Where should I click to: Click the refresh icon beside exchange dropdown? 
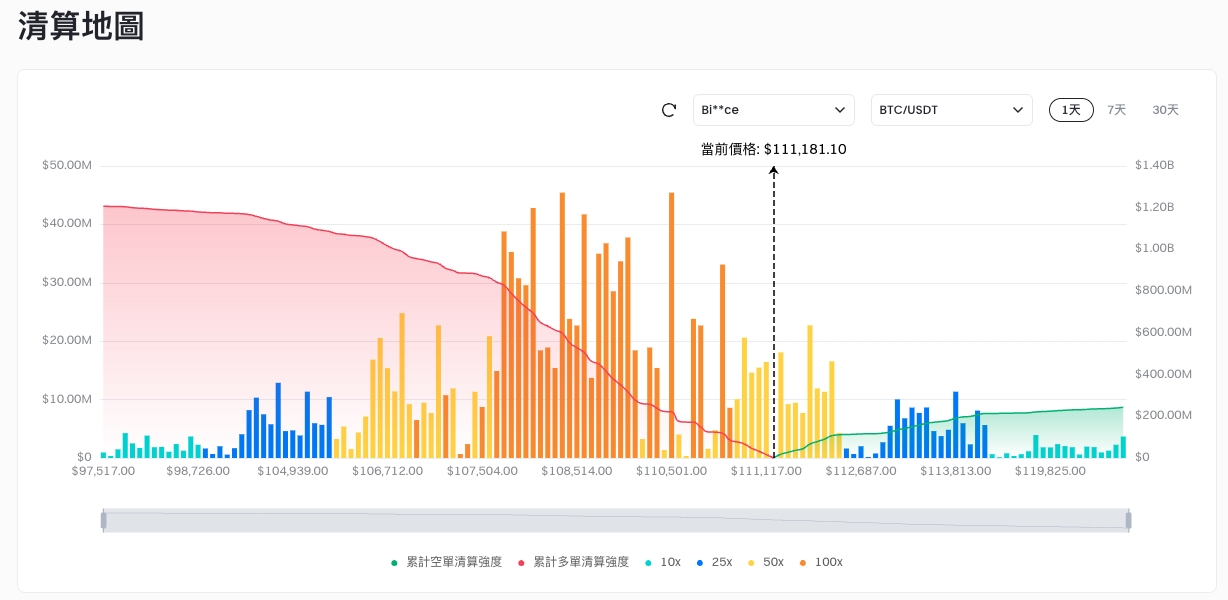pyautogui.click(x=669, y=110)
